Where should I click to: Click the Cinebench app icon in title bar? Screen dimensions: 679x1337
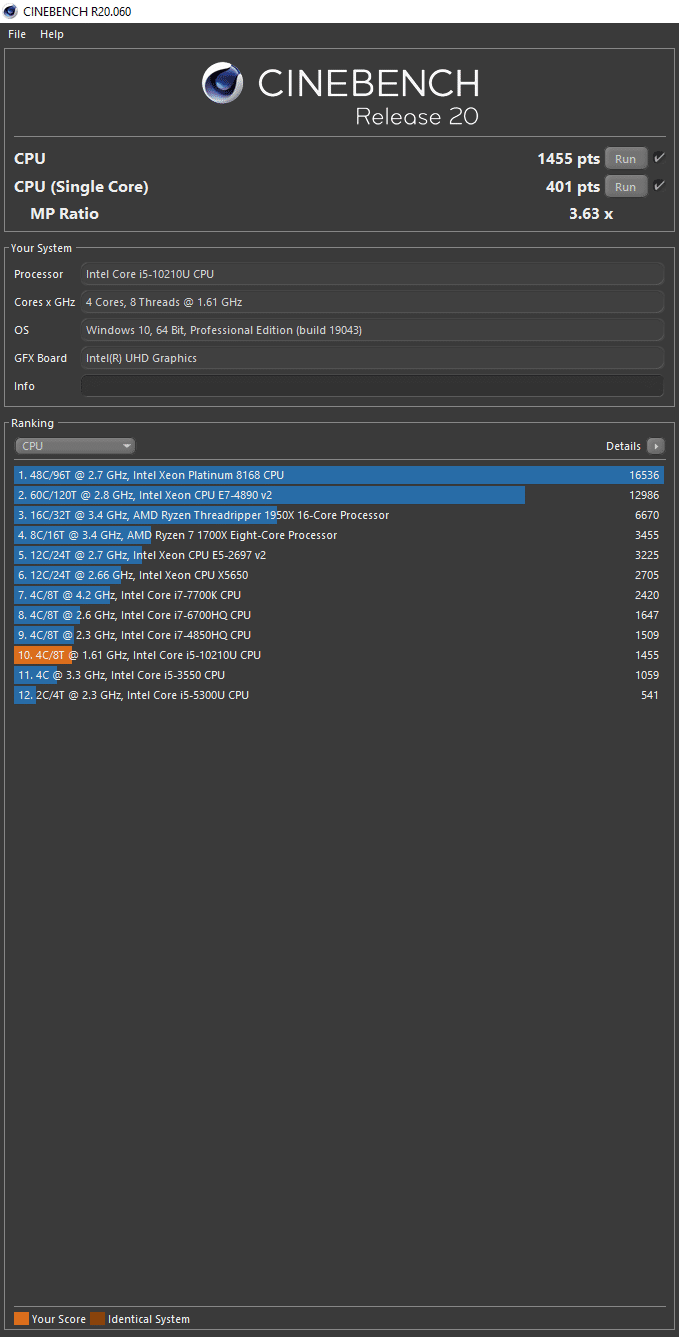(11, 11)
